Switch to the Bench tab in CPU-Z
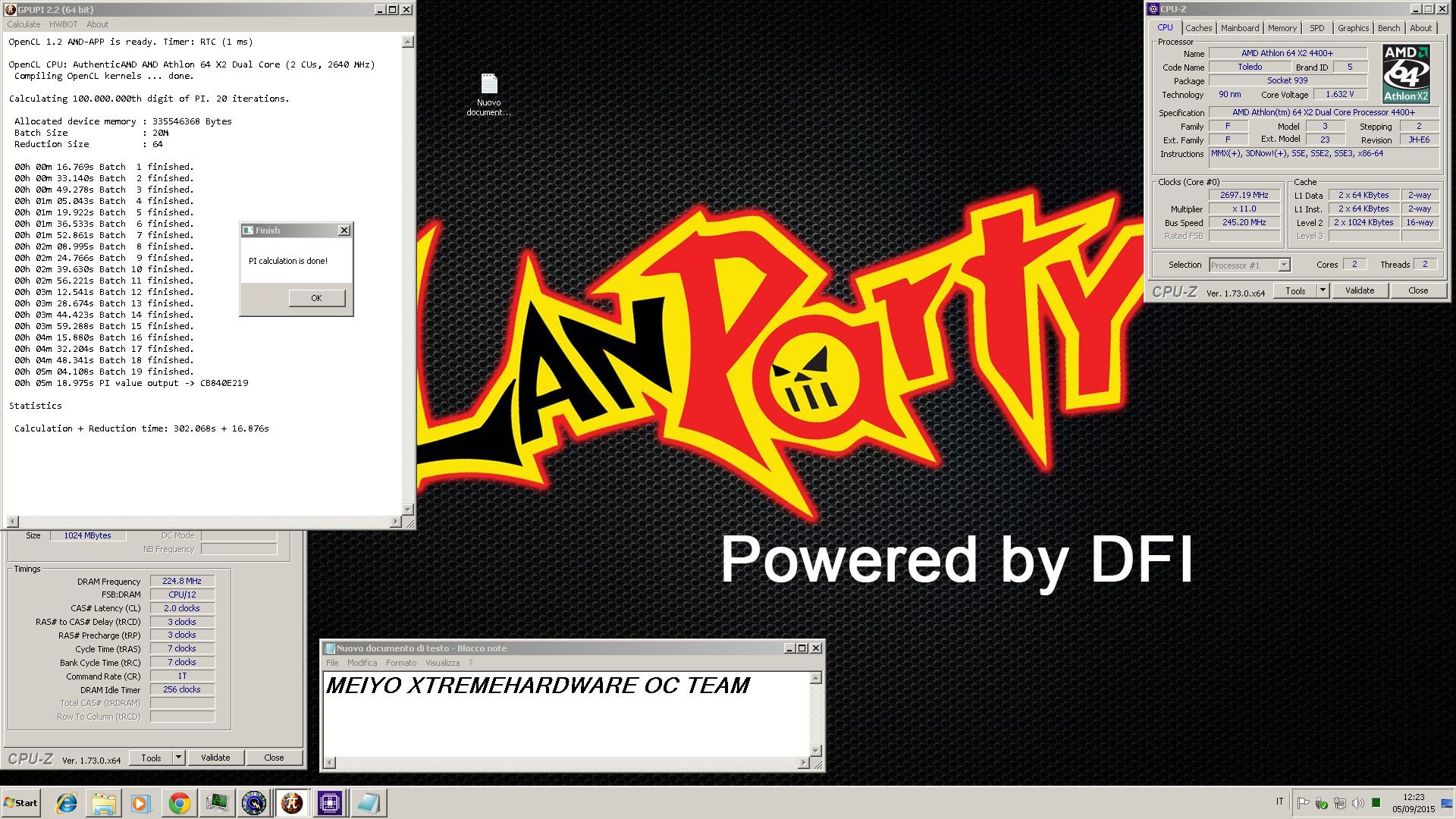The image size is (1456, 819). (x=1389, y=28)
